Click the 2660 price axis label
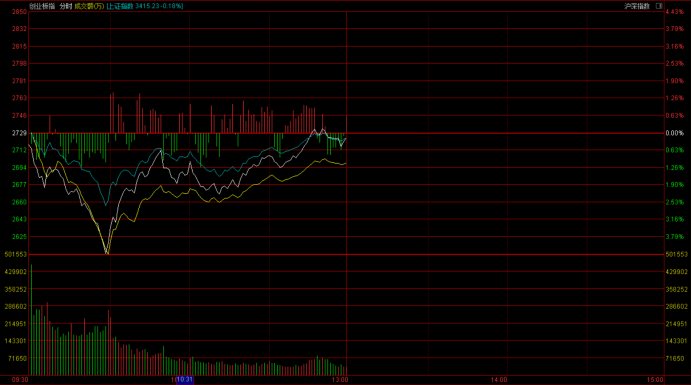The height and width of the screenshot is (385, 692). (x=19, y=202)
